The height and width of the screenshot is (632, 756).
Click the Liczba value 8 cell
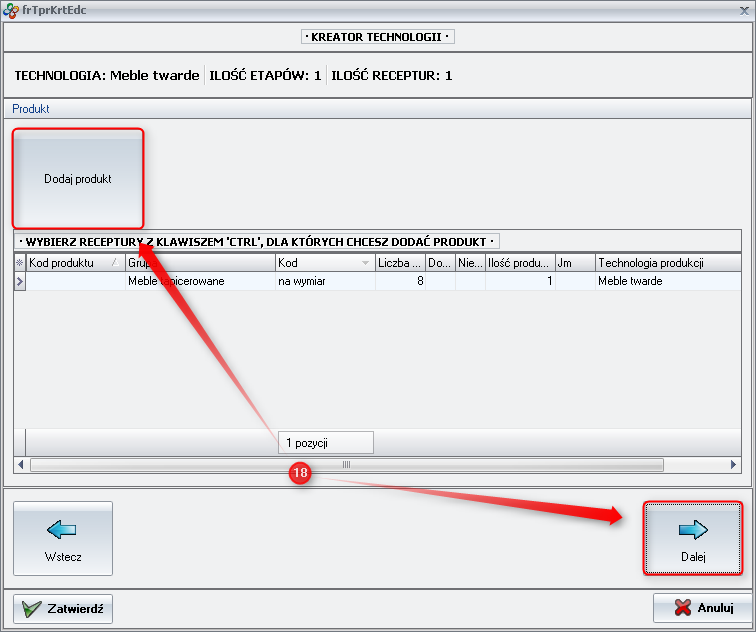(400, 281)
